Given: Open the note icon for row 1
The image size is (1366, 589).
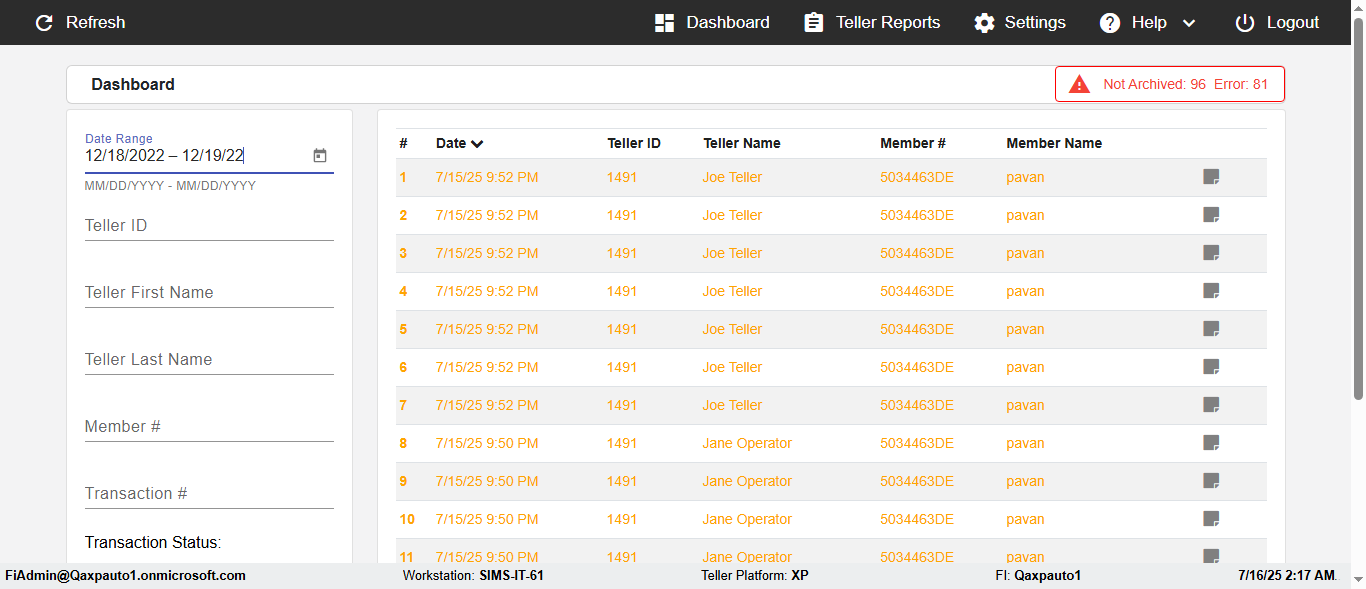Looking at the screenshot, I should click(x=1211, y=177).
